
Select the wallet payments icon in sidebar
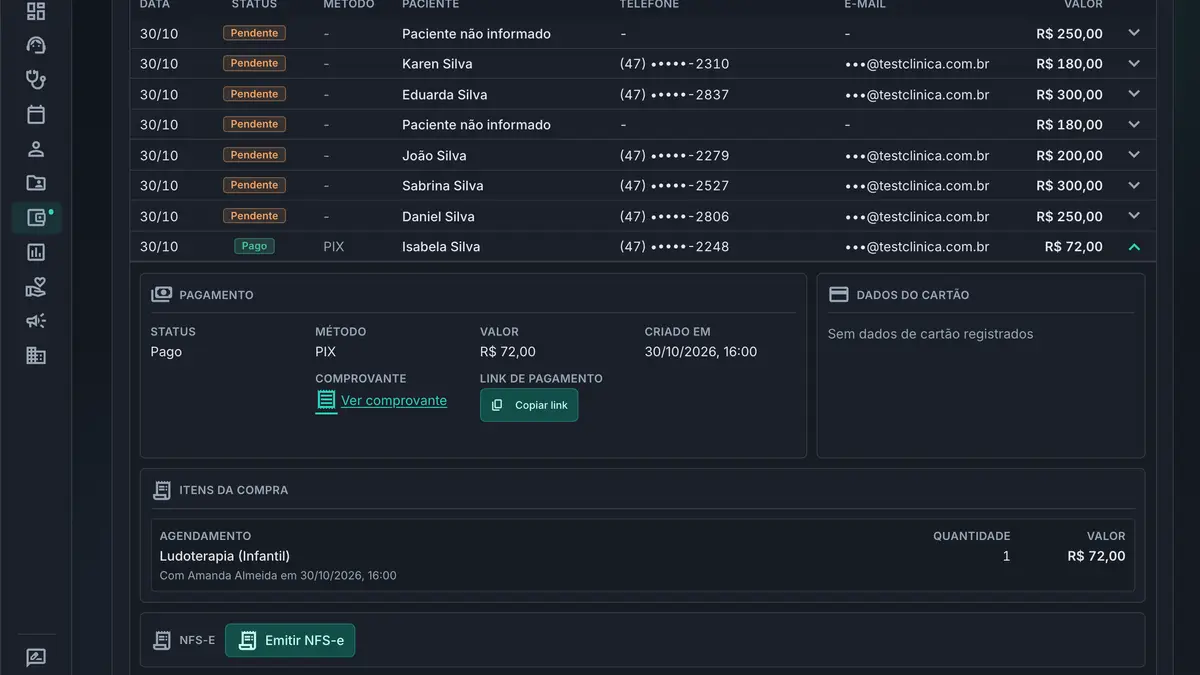click(36, 218)
